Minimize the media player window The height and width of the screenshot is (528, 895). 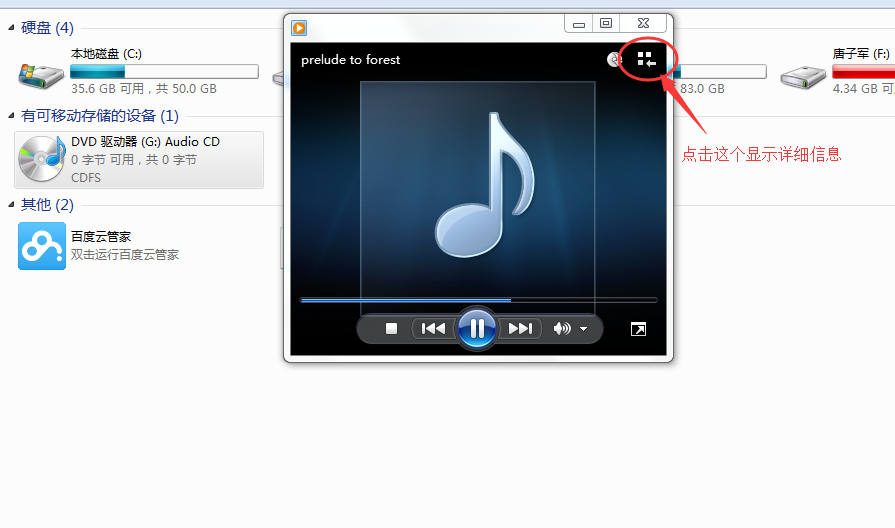(579, 23)
